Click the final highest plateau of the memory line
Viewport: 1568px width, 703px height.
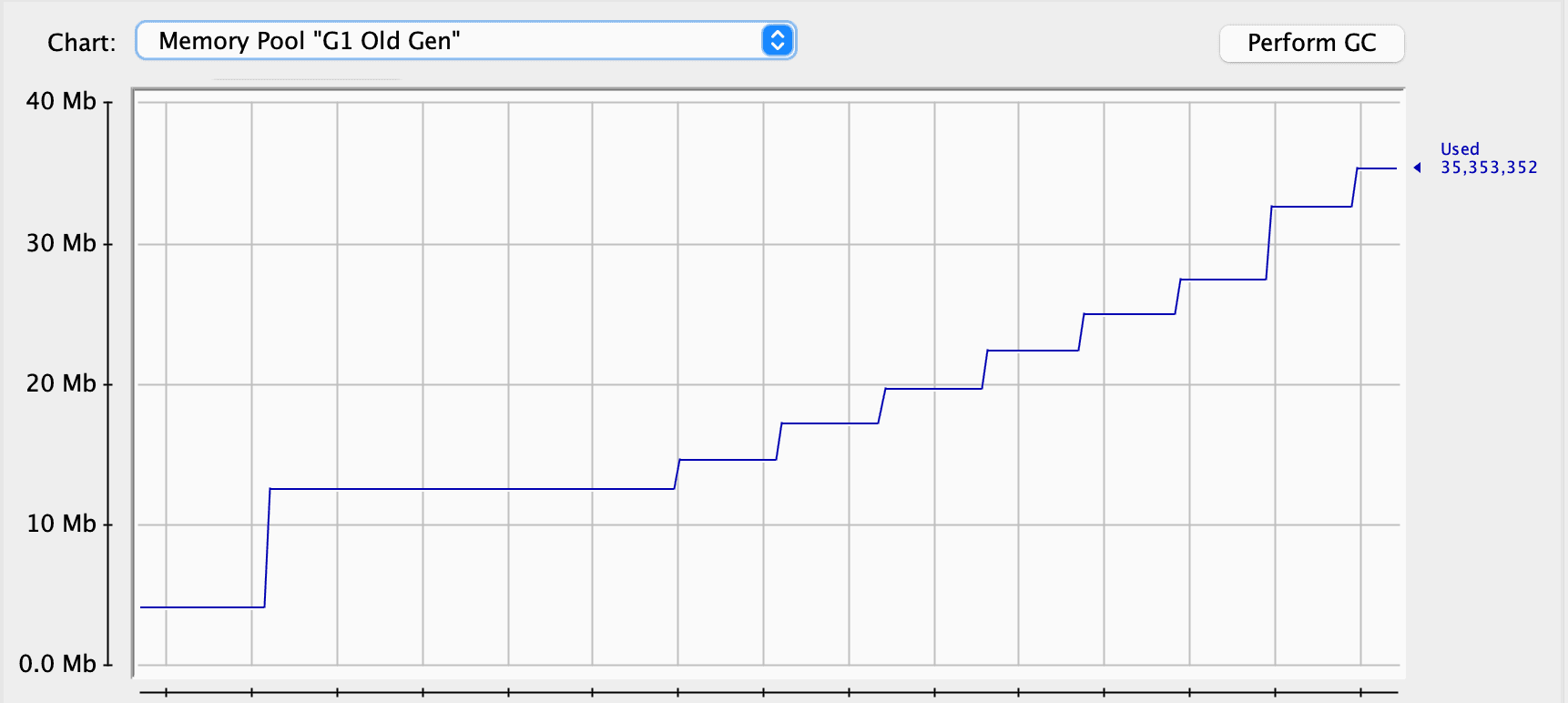(x=1377, y=168)
